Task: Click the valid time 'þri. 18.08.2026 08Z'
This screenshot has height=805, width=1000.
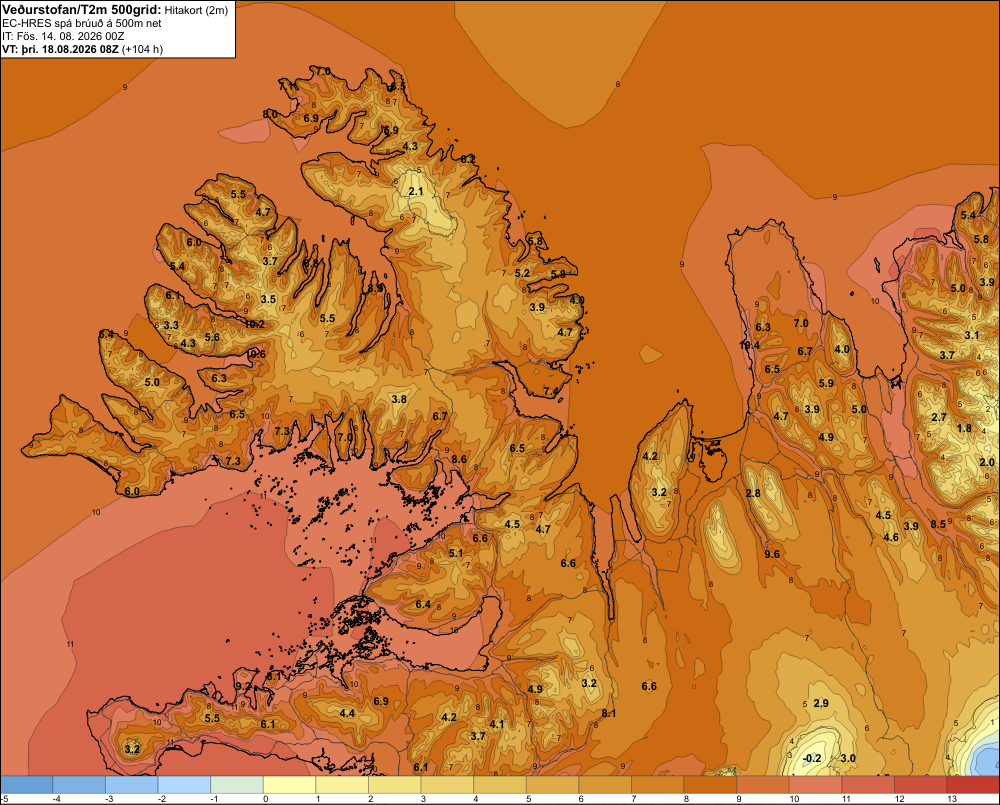Action: coord(70,49)
